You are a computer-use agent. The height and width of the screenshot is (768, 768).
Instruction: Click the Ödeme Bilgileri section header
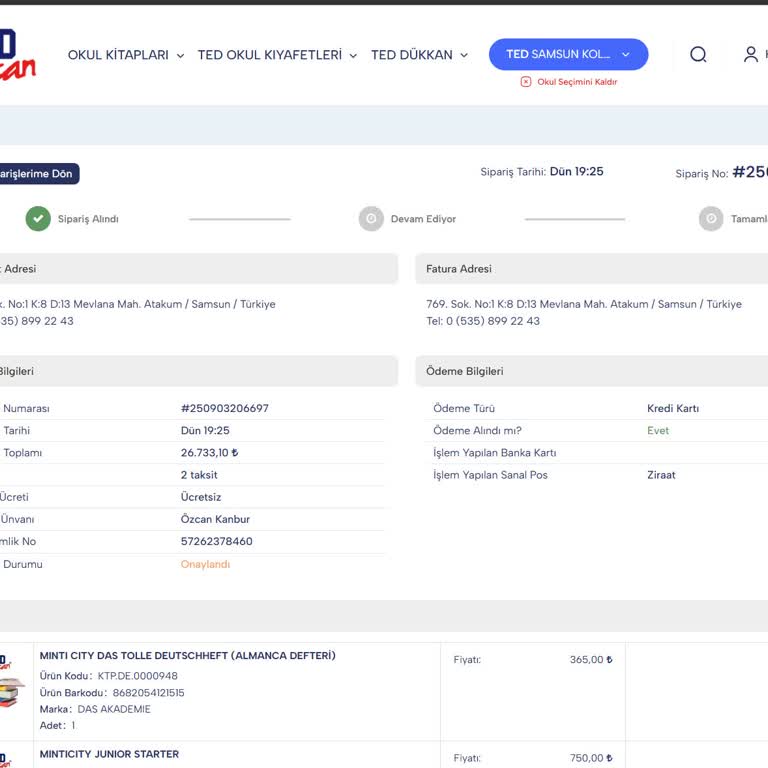click(x=465, y=371)
